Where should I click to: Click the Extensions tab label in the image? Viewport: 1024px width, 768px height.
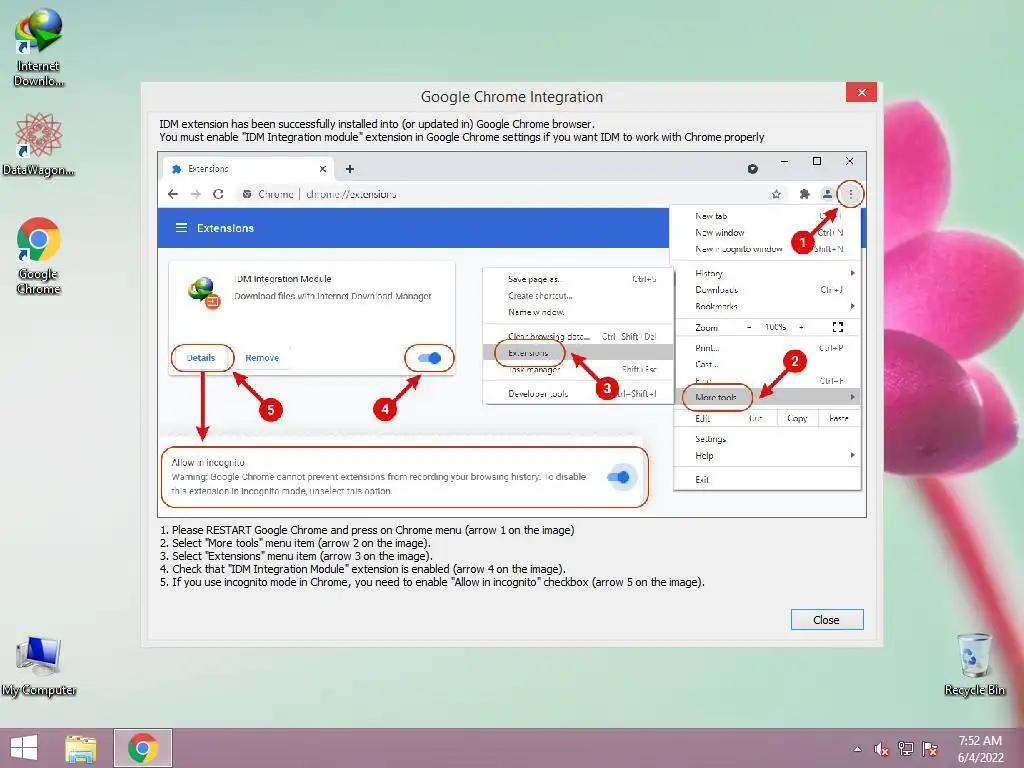(x=208, y=169)
